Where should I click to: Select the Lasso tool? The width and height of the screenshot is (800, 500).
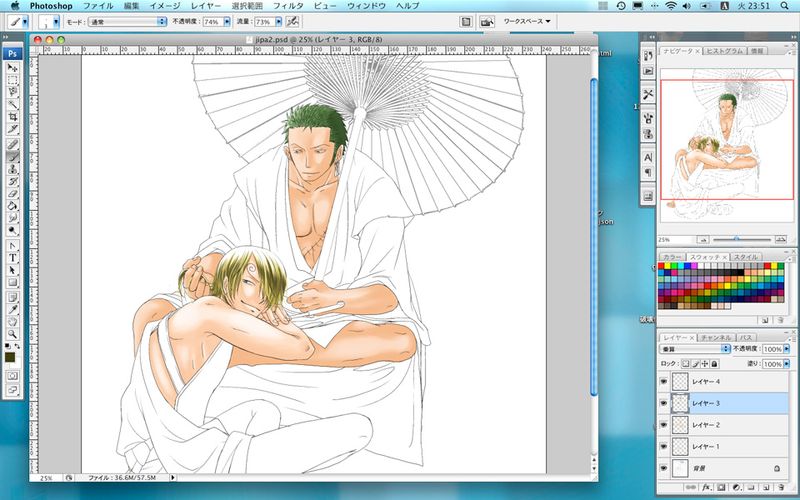(12, 92)
